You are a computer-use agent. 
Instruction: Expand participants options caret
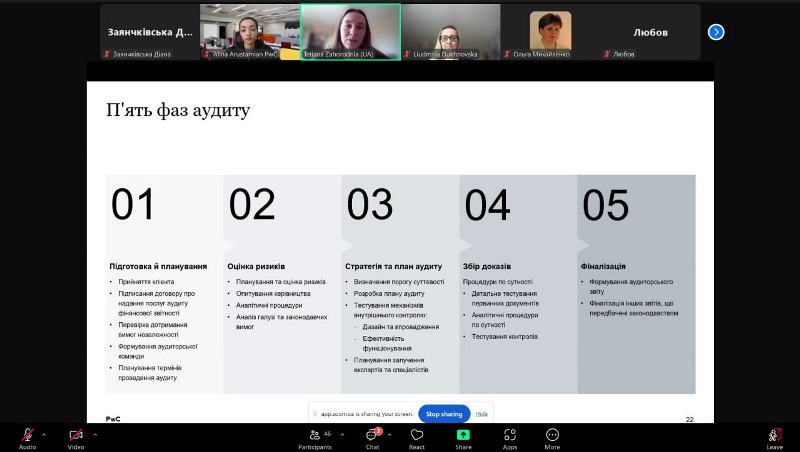coord(342,435)
